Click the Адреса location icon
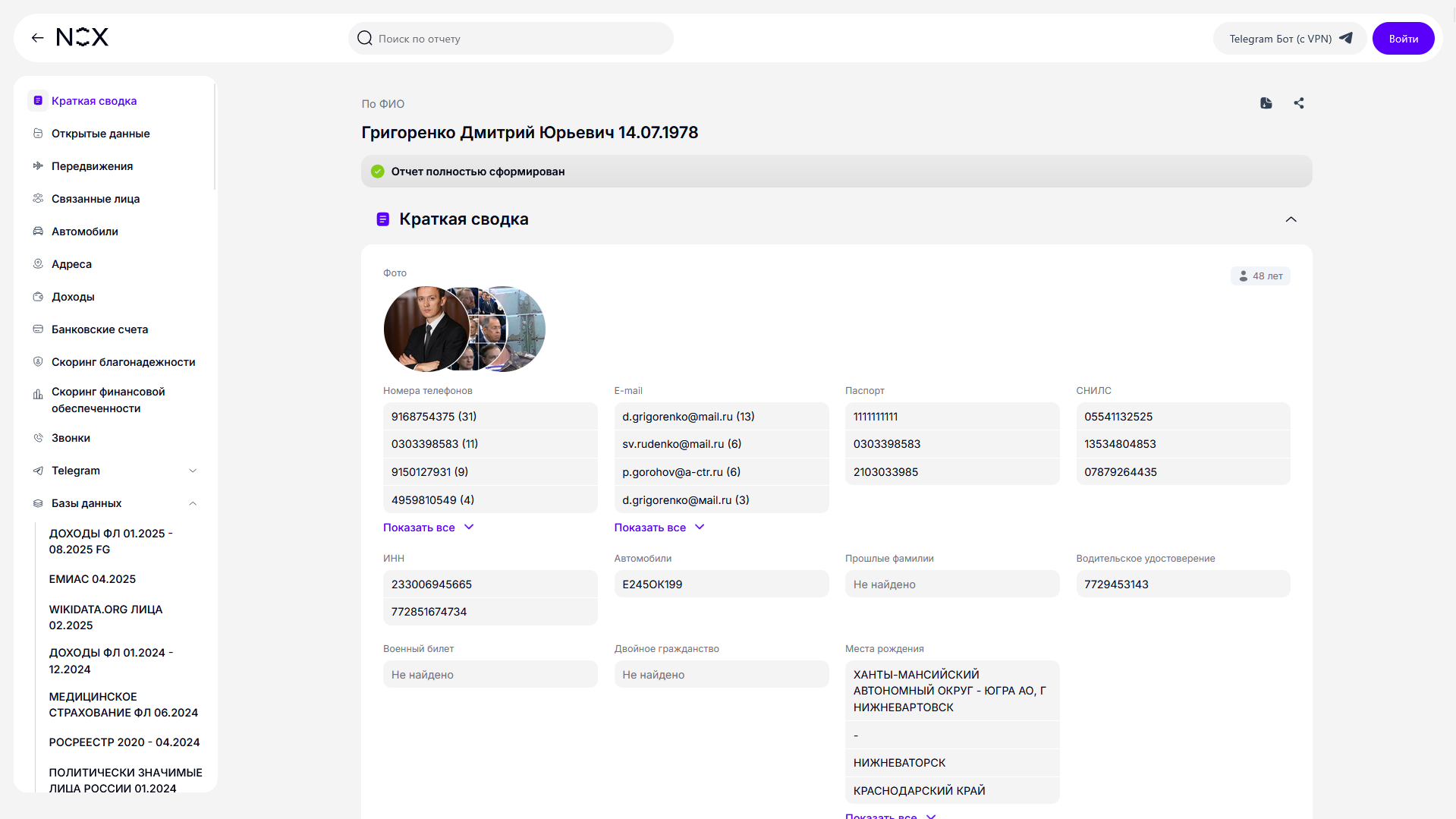1456x819 pixels. point(38,264)
